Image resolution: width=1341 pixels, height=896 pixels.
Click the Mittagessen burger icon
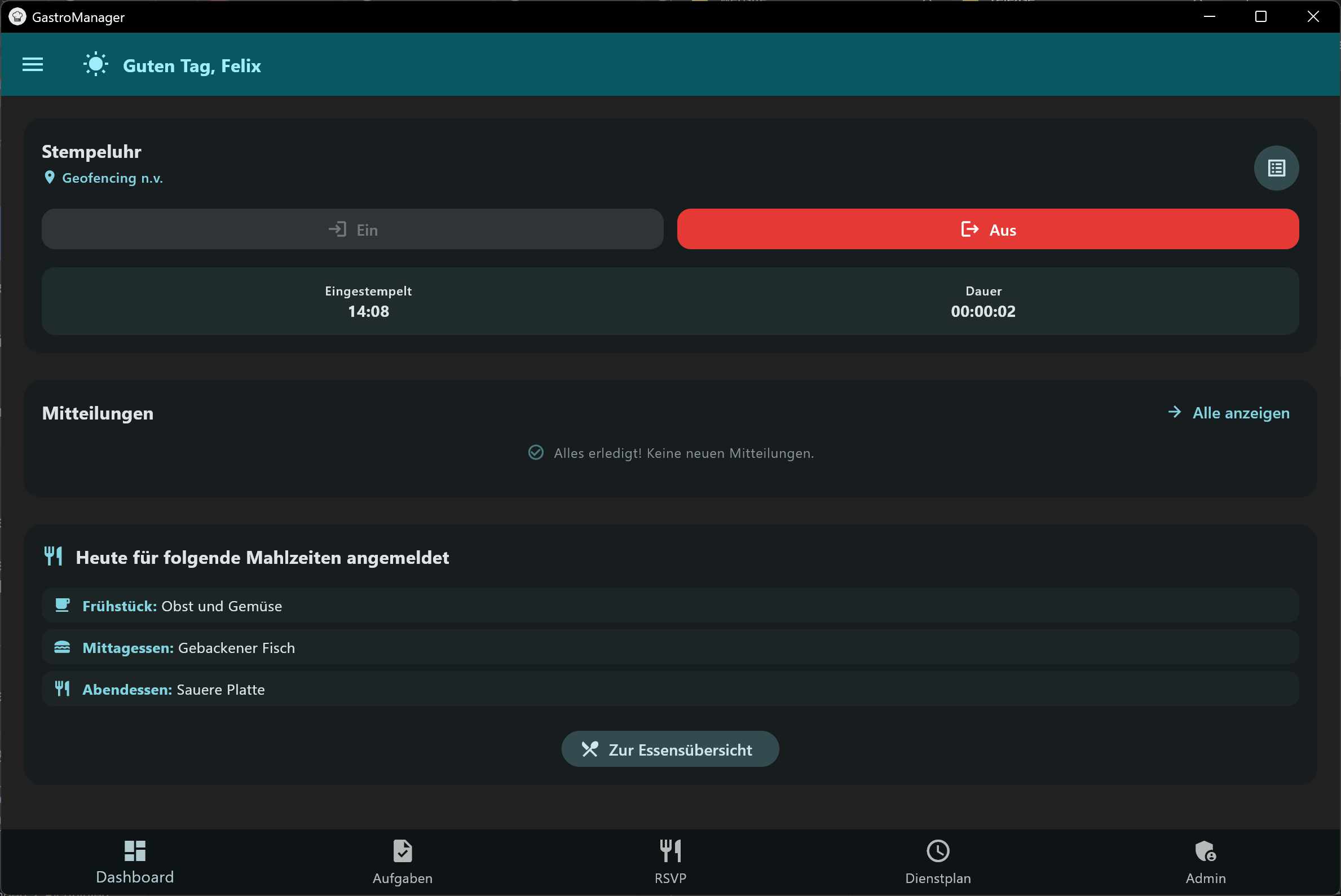[x=62, y=647]
